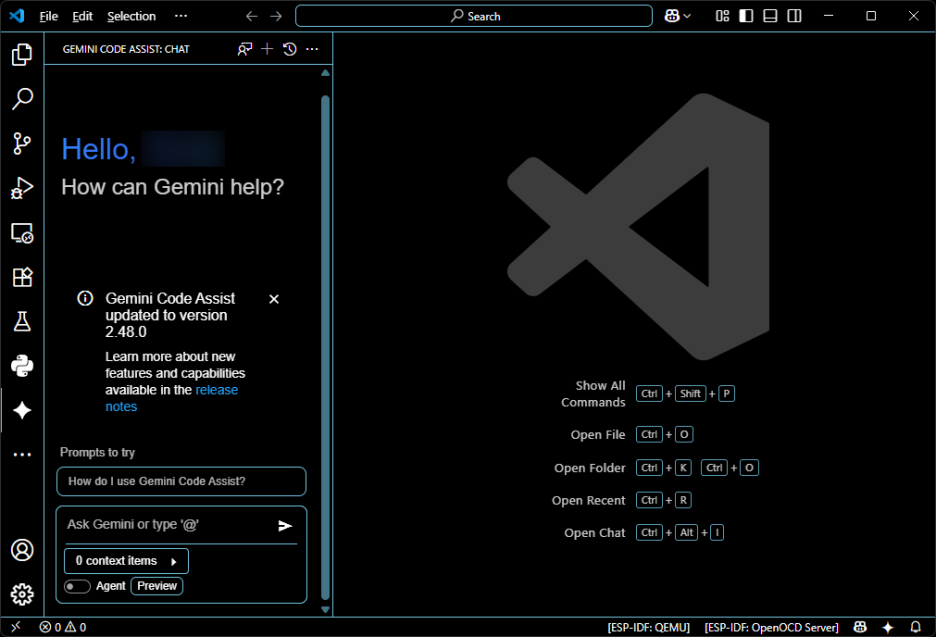Viewport: 936px width, 637px height.
Task: Open the Extensions view
Action: click(22, 277)
